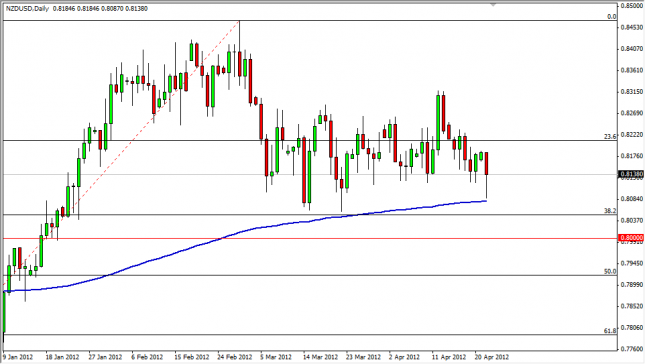645x364 pixels.
Task: Click the NZDUSD,Daily chart title text
Action: (x=27, y=8)
